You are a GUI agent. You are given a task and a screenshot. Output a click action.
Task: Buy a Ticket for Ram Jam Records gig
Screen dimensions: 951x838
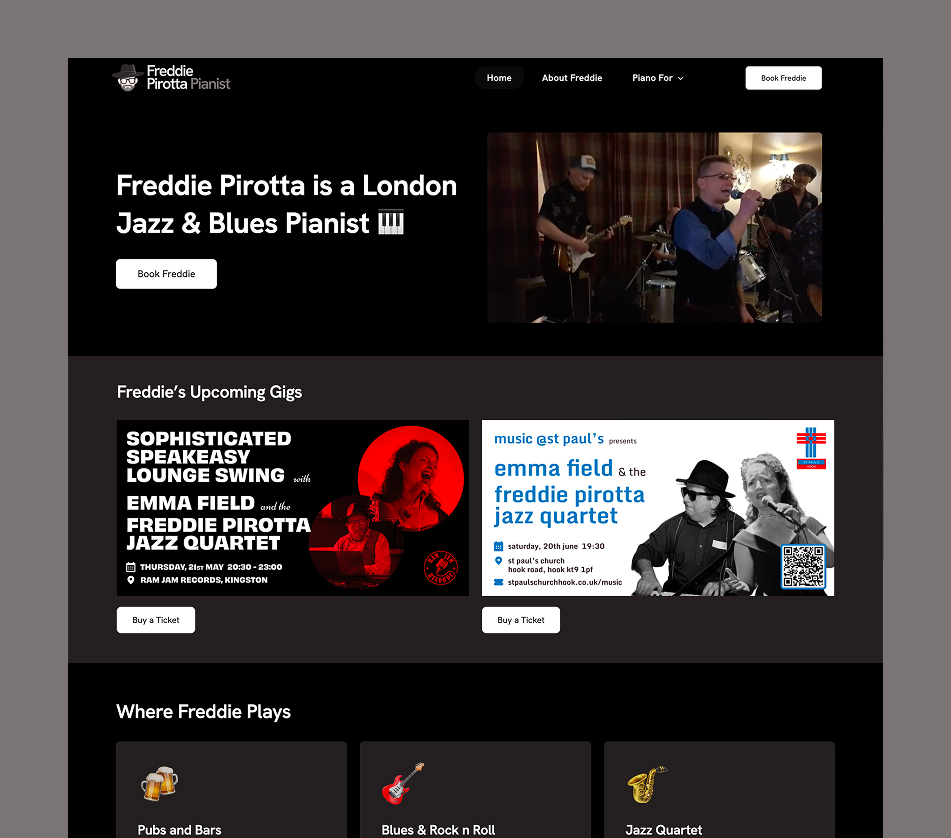click(x=156, y=620)
